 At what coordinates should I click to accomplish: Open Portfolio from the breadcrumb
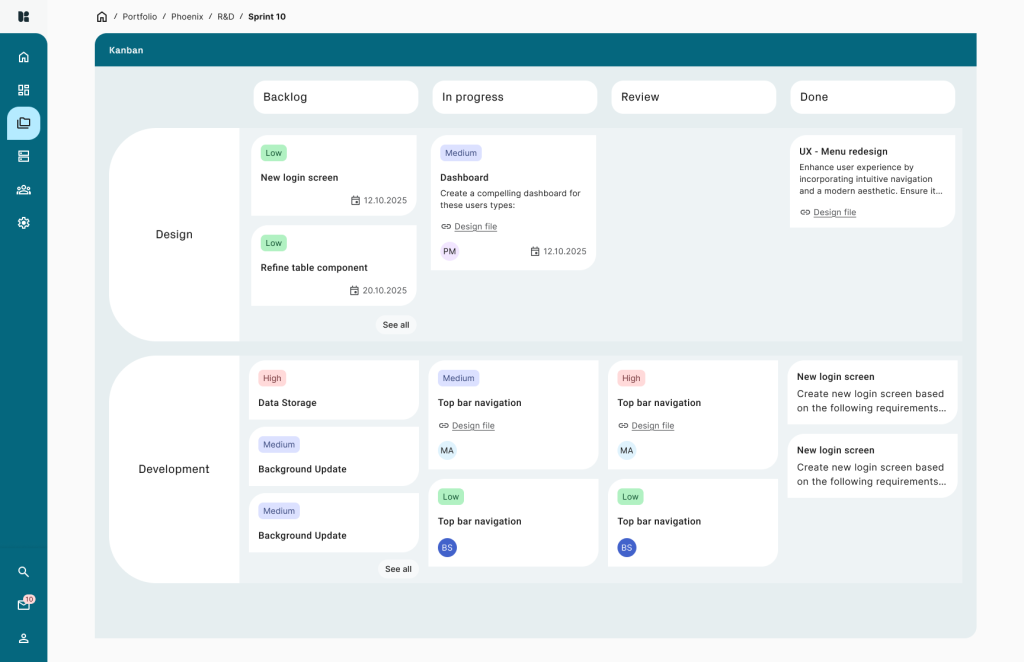[139, 16]
